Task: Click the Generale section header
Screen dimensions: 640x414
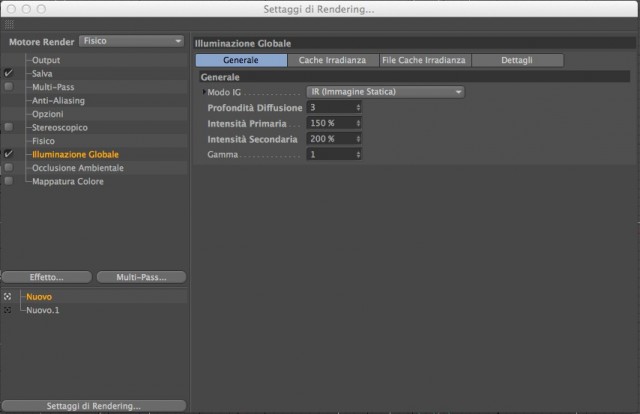Action: (x=415, y=77)
